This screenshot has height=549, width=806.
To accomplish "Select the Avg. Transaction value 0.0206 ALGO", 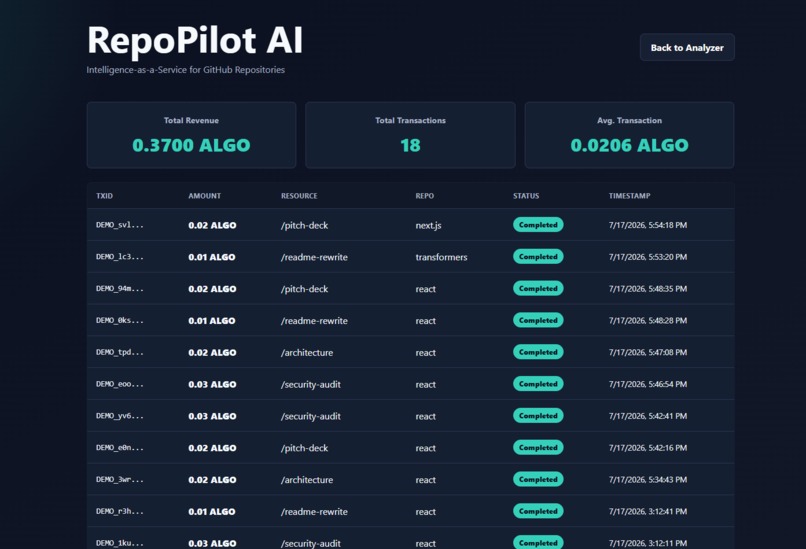I will pyautogui.click(x=629, y=145).
